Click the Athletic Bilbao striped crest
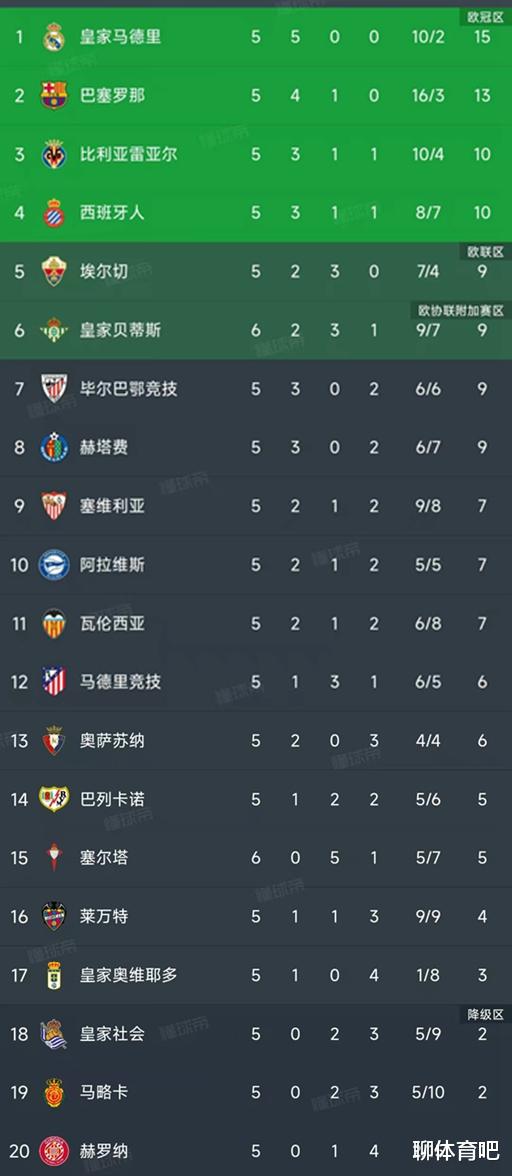 click(54, 388)
